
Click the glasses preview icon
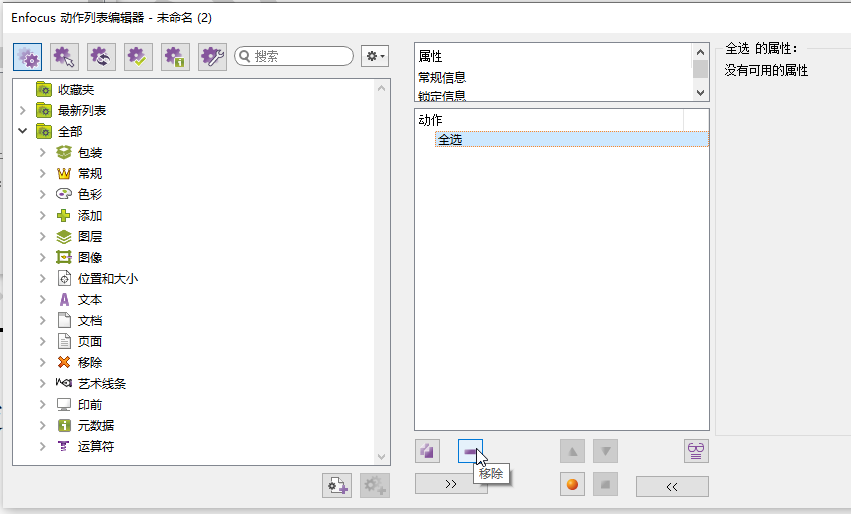(696, 451)
